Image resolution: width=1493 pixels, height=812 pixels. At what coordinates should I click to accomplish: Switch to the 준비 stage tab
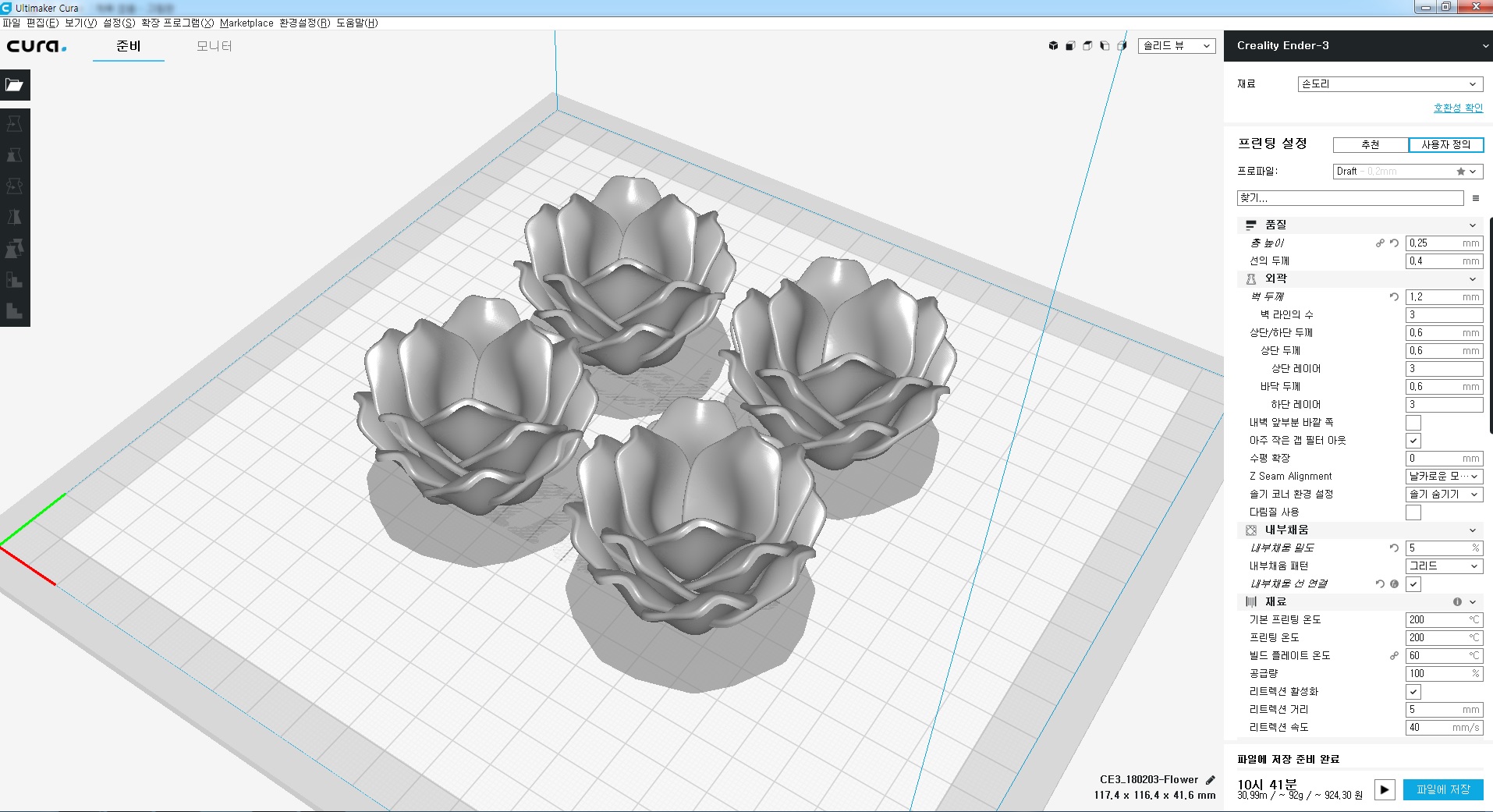(x=129, y=46)
